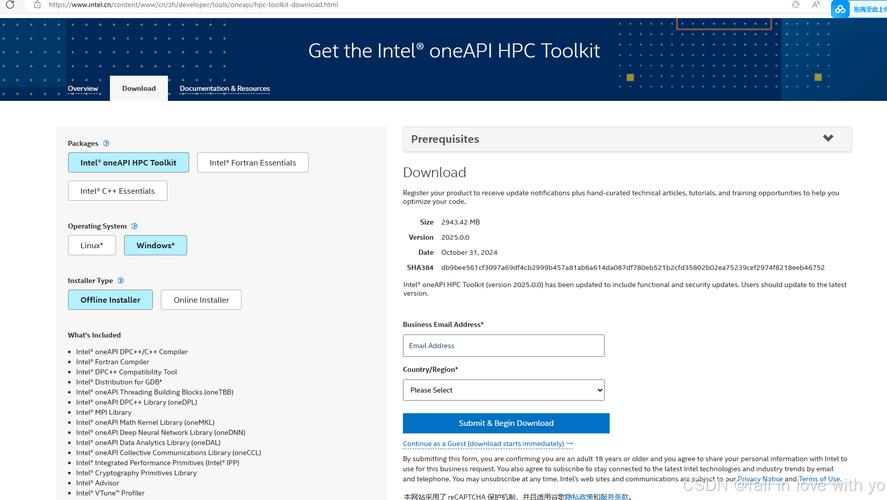Open the Documentation & Resources tab
The height and width of the screenshot is (500, 887).
pyautogui.click(x=224, y=88)
